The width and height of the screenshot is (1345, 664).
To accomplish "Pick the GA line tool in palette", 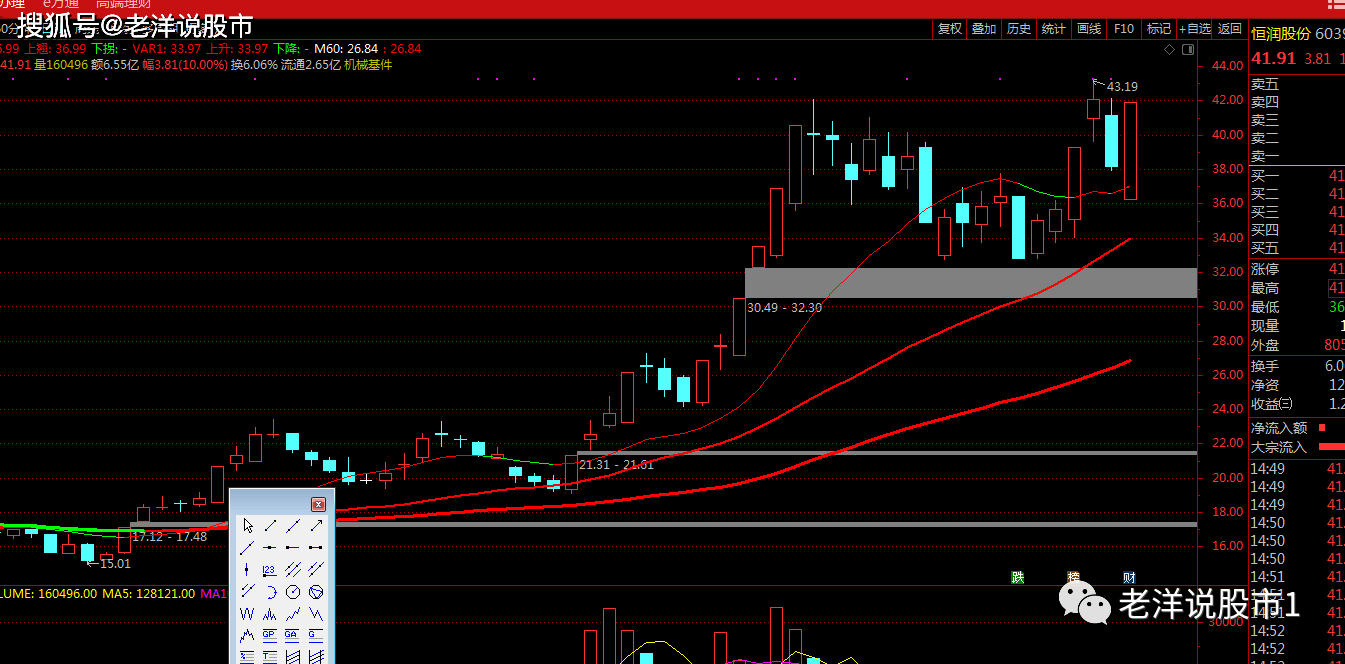I will pos(293,635).
